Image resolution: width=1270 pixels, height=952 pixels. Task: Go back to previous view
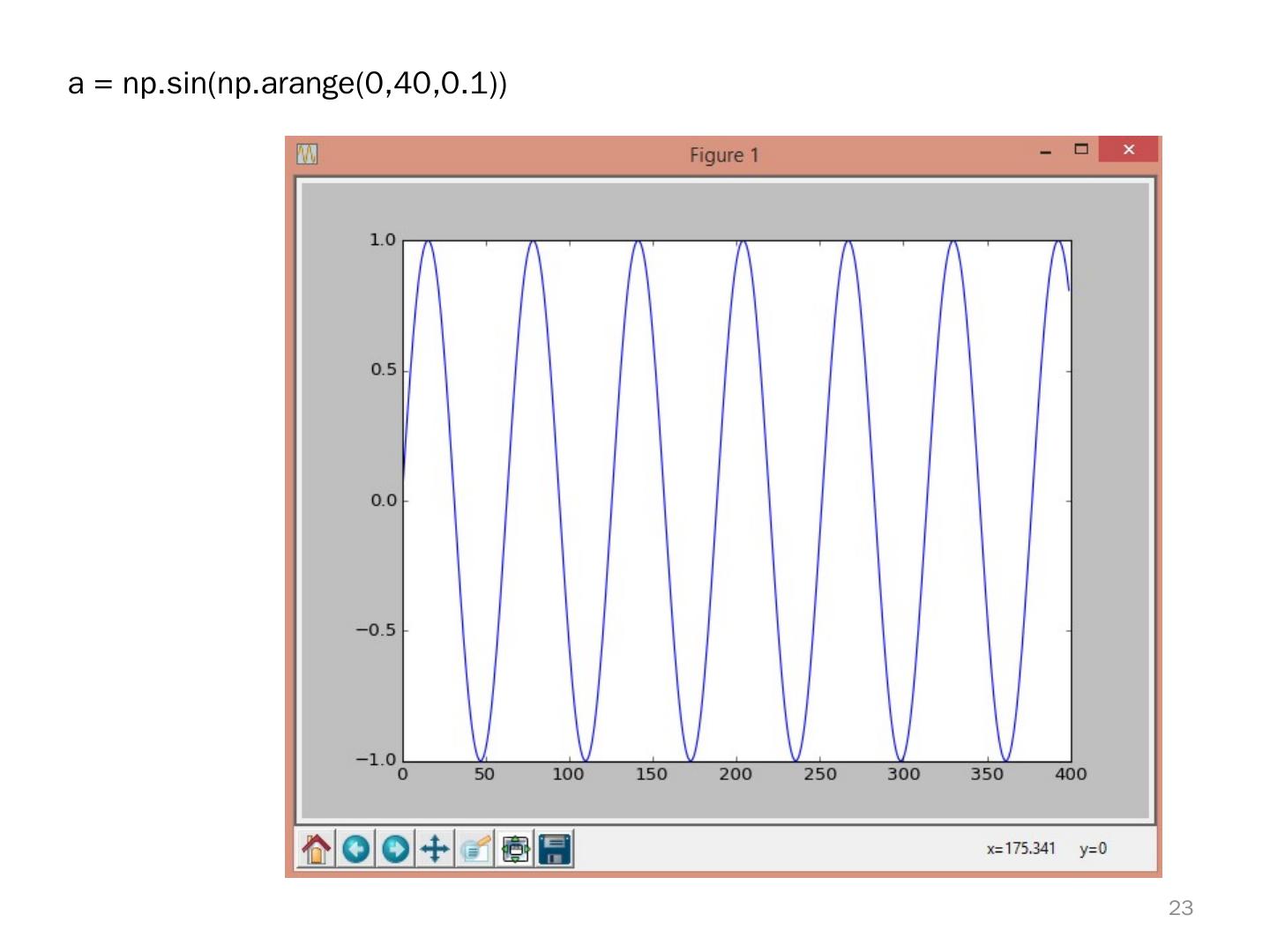coord(356,849)
